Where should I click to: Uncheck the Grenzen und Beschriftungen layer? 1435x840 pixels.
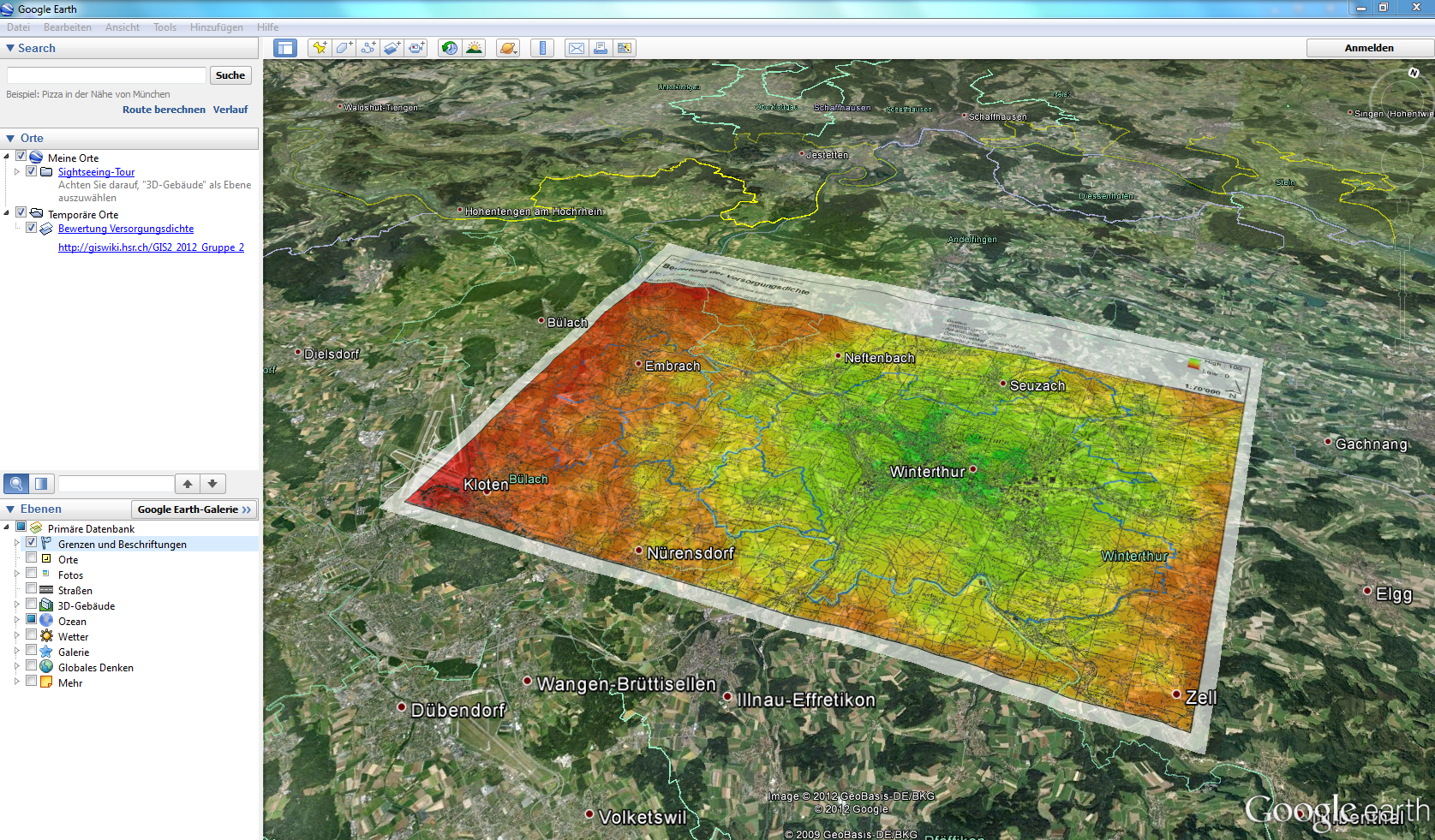[x=32, y=543]
